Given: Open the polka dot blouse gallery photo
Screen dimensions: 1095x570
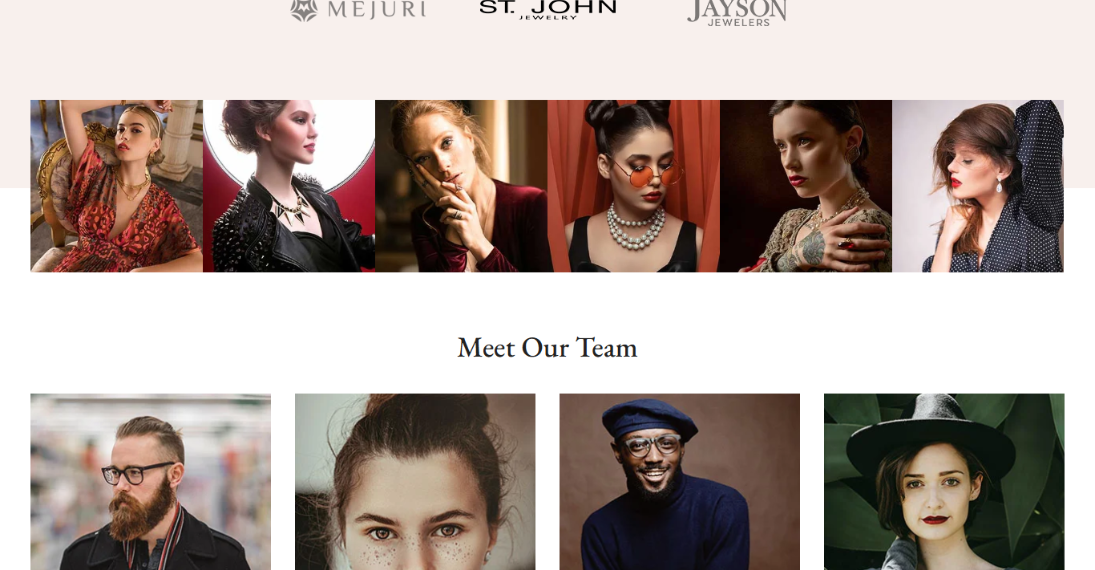Looking at the screenshot, I should click(x=978, y=186).
